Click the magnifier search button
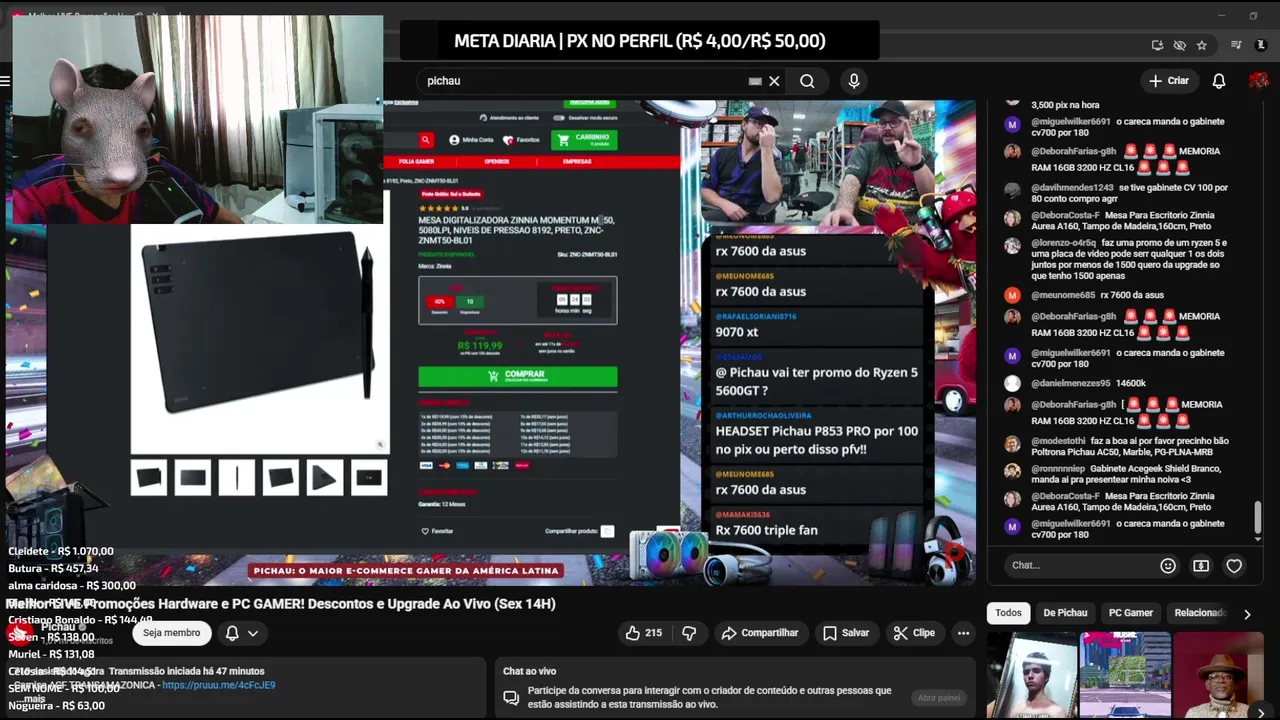1280x720 pixels. click(x=807, y=81)
